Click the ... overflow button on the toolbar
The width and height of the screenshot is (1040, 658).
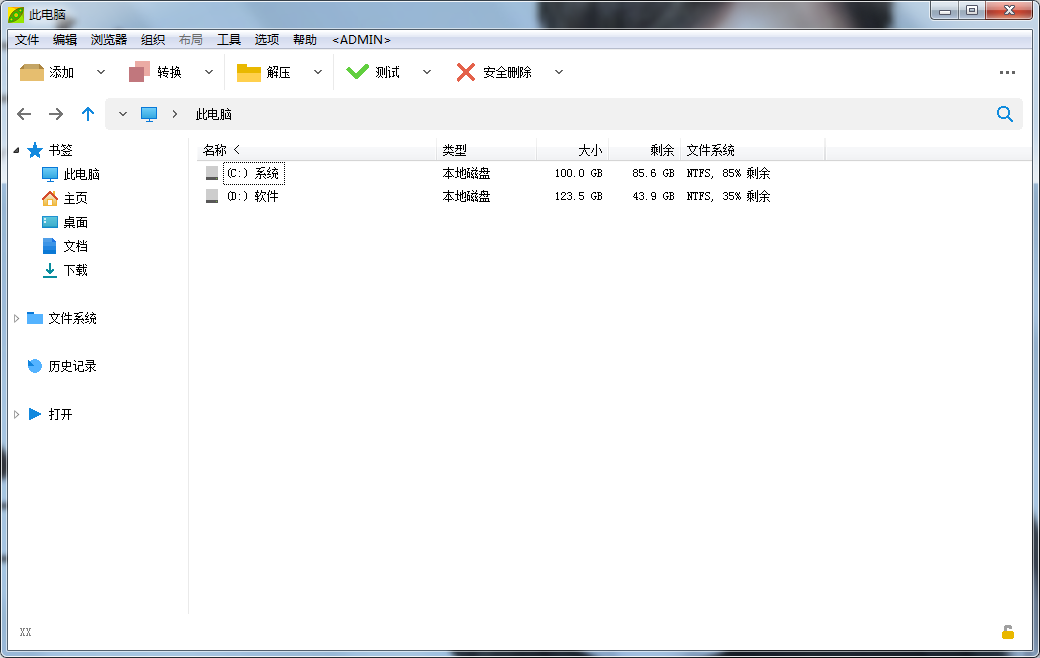click(1006, 71)
